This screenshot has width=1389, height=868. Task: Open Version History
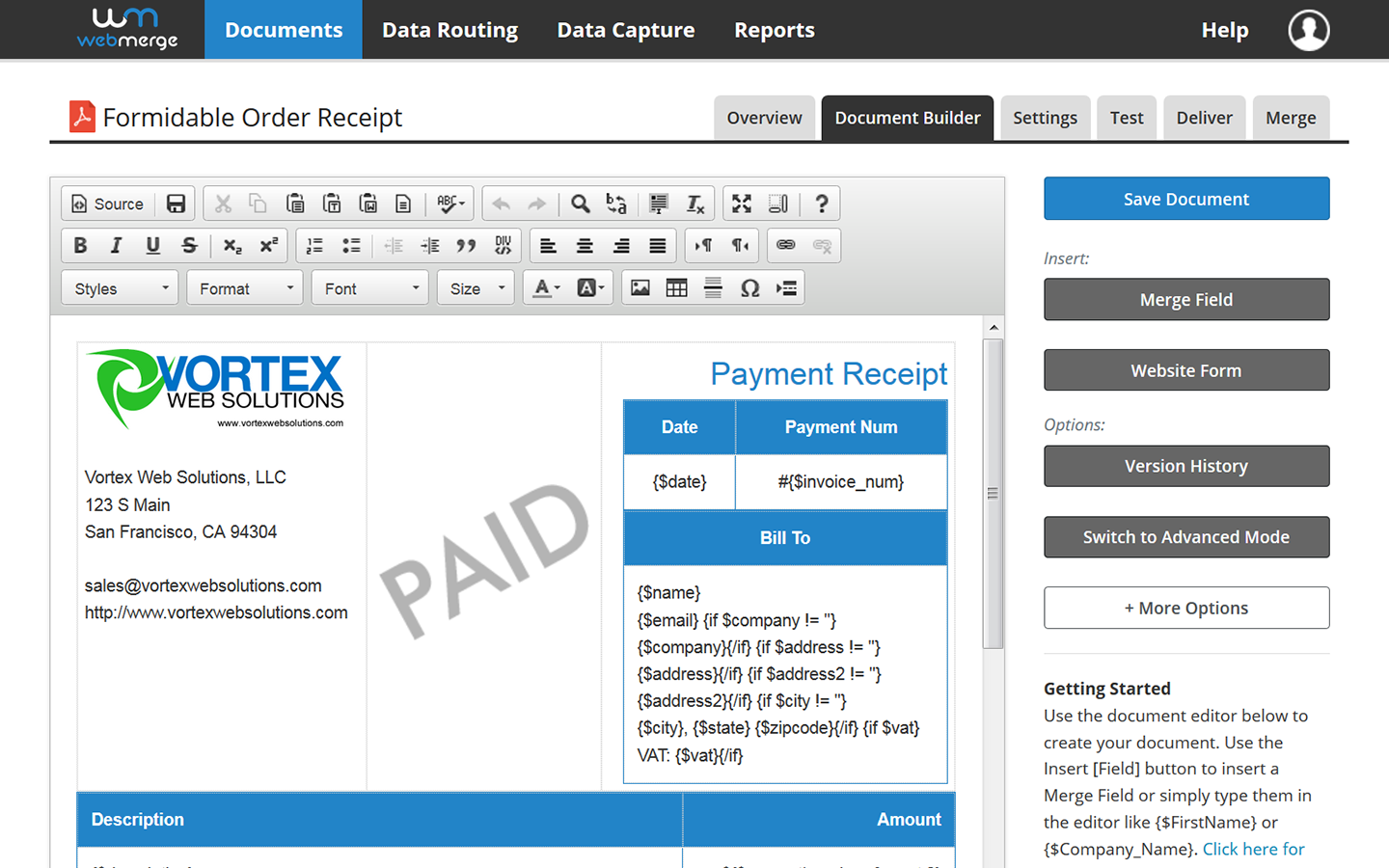[1186, 466]
